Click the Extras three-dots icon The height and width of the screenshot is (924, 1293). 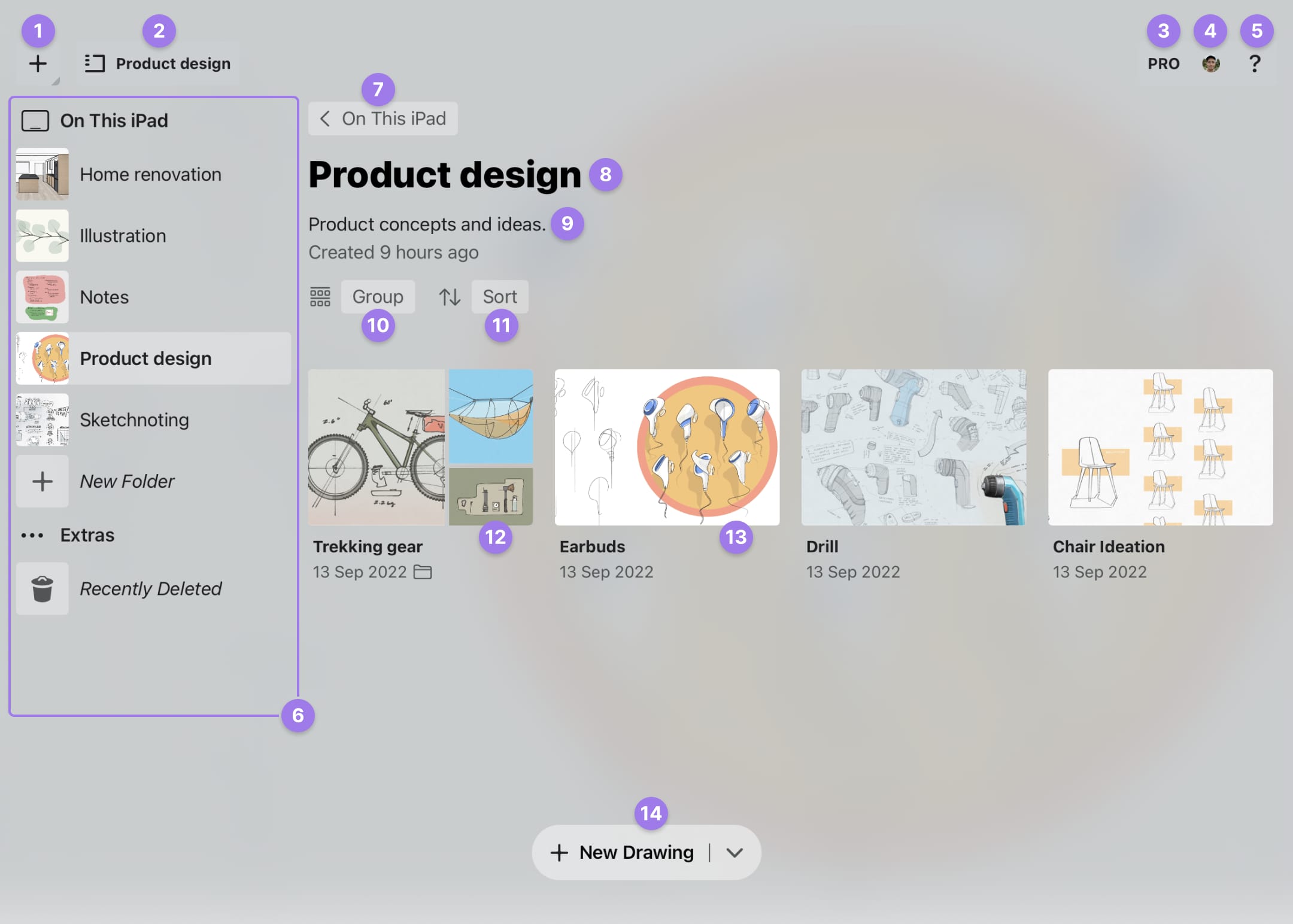[32, 535]
